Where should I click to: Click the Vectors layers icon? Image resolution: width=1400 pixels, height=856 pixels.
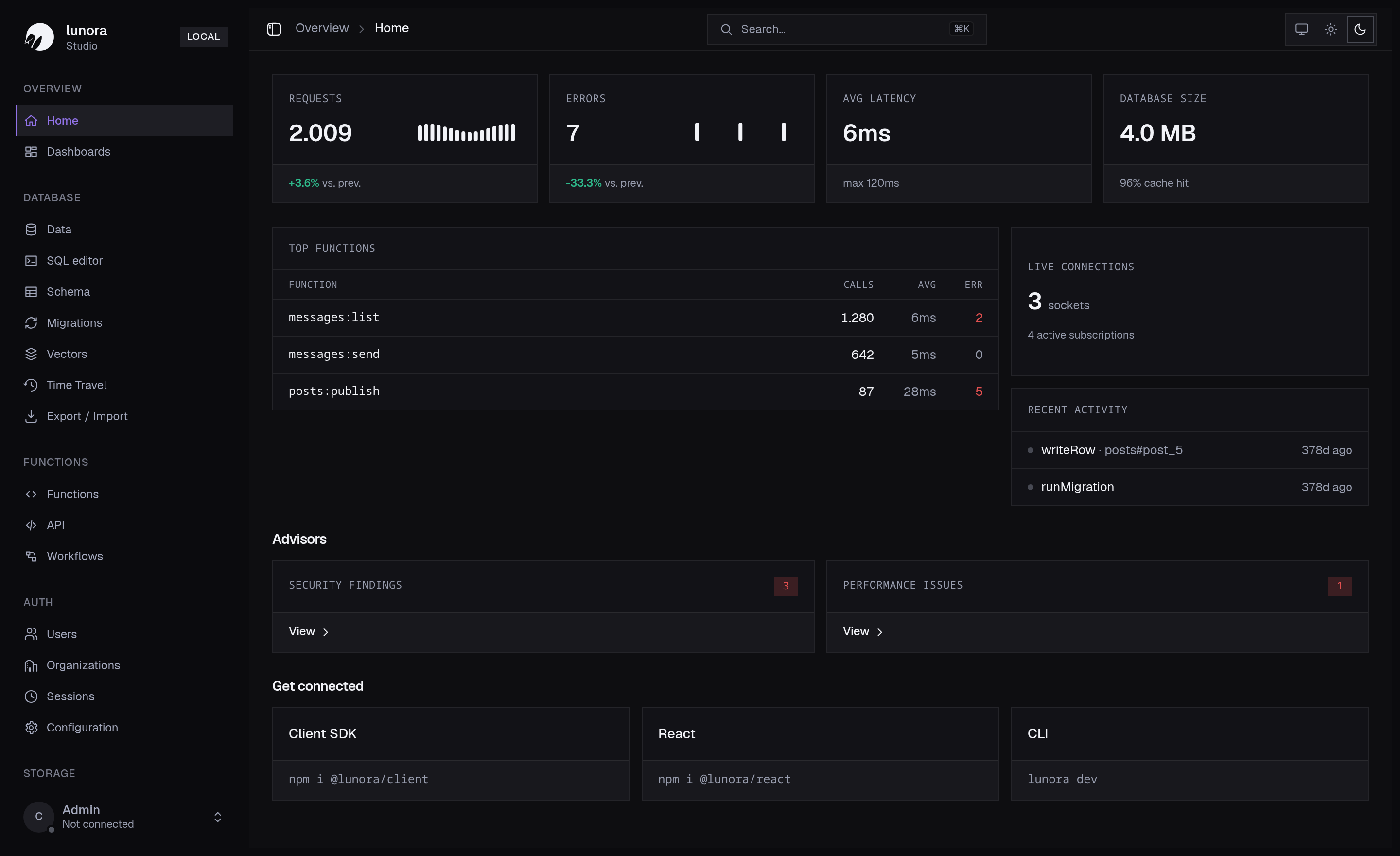pos(31,354)
